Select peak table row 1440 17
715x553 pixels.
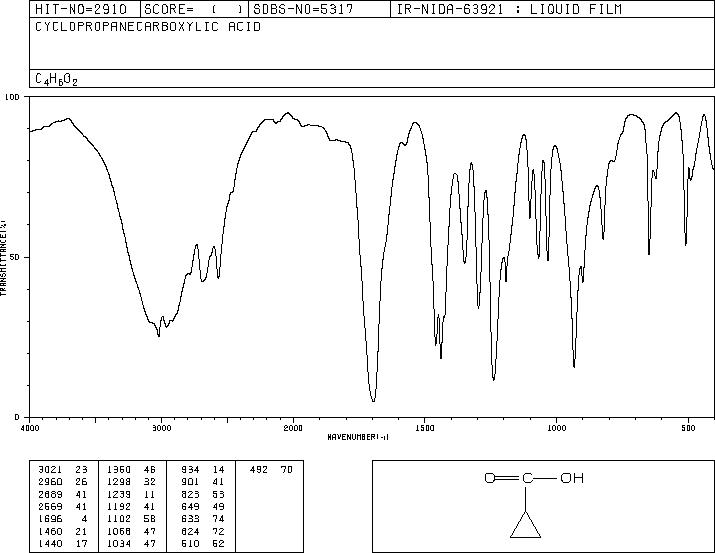(63, 544)
